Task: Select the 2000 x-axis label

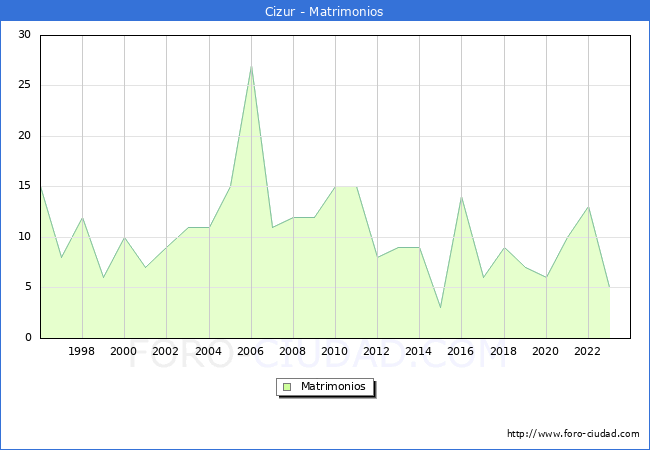Action: click(124, 351)
